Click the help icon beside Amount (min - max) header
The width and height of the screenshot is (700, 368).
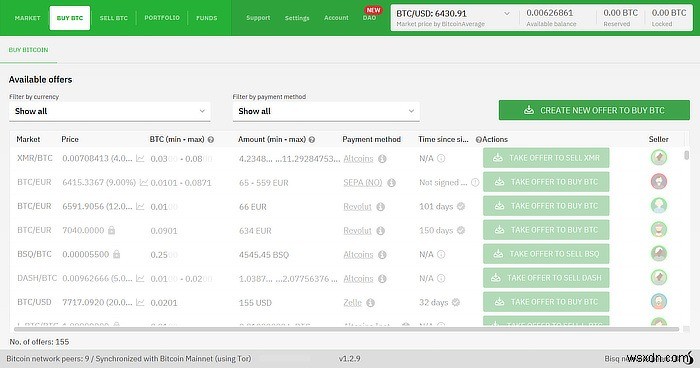312,140
